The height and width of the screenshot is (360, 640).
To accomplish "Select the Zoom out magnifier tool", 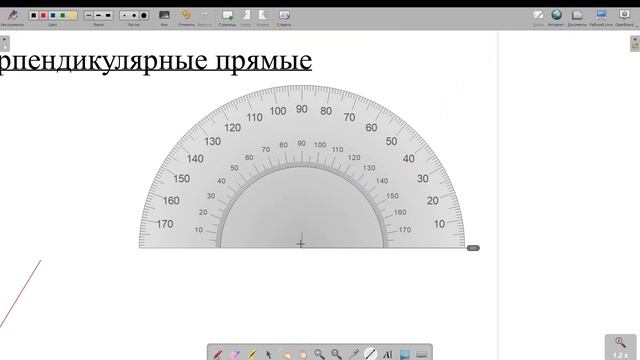I will (336, 354).
